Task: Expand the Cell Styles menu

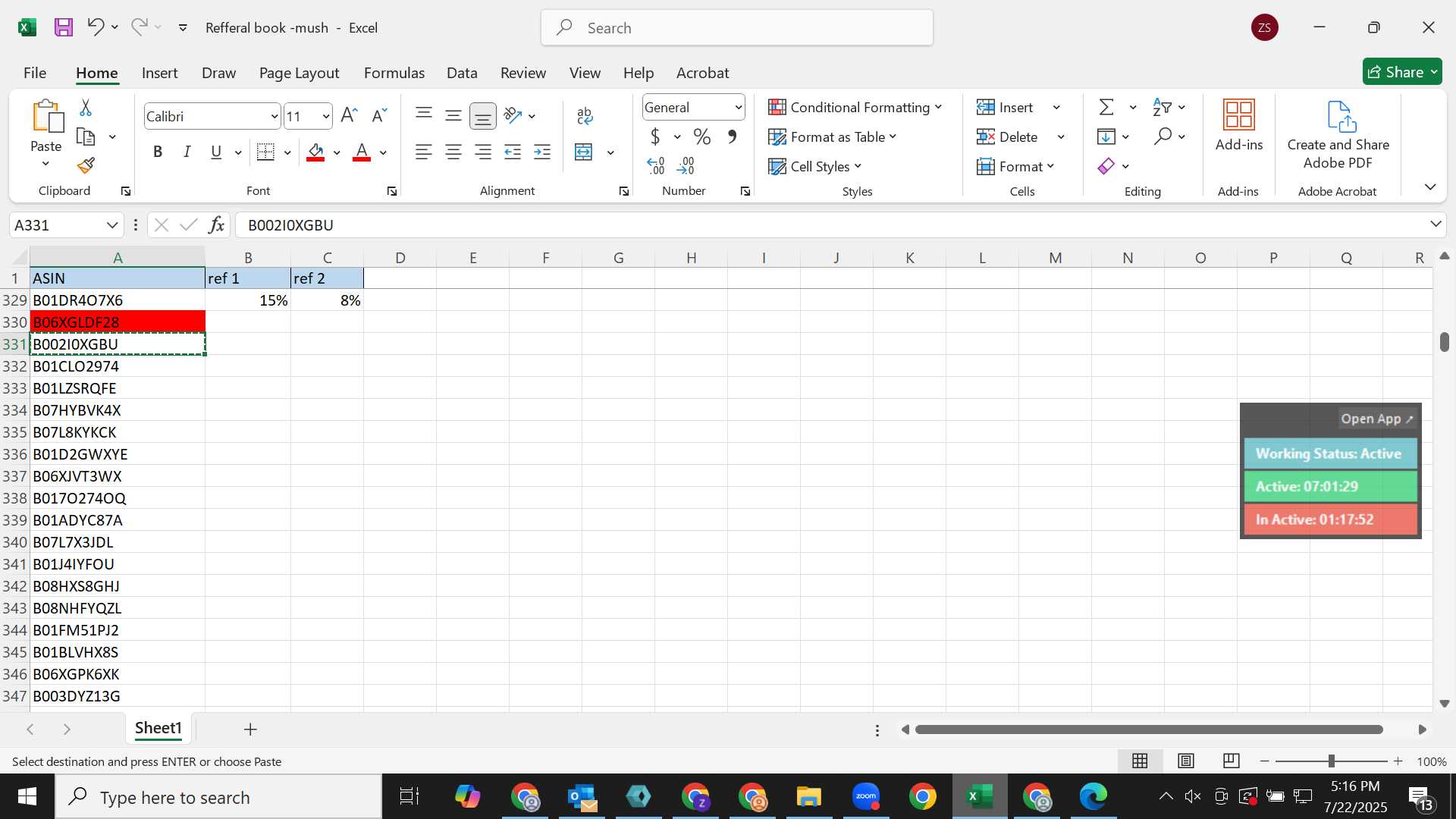Action: coord(815,166)
